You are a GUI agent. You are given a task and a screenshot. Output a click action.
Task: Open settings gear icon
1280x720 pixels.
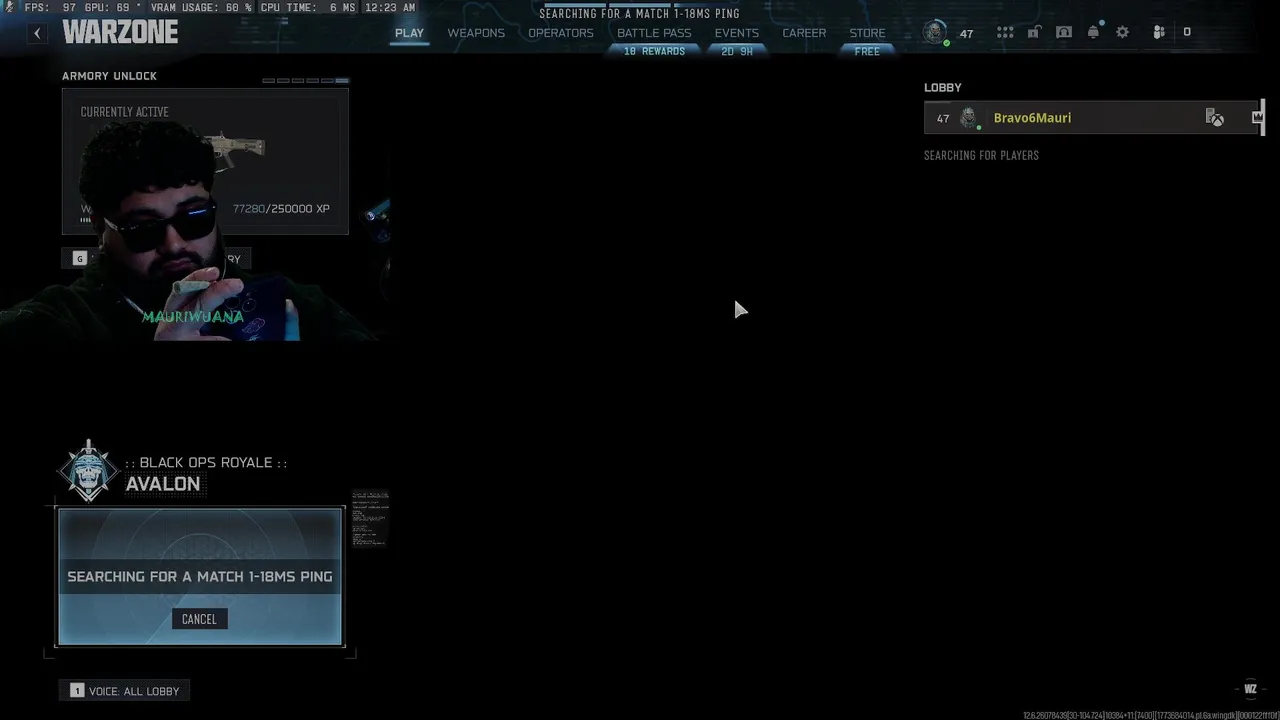(x=1123, y=32)
